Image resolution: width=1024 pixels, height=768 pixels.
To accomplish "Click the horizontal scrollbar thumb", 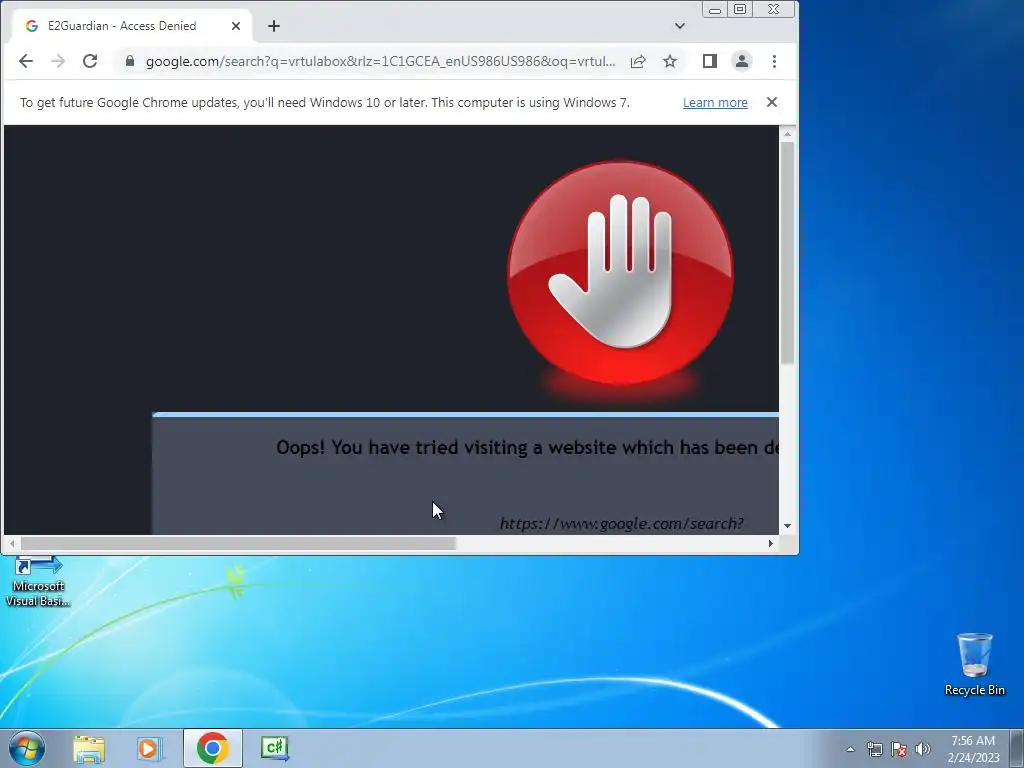I will coord(238,543).
